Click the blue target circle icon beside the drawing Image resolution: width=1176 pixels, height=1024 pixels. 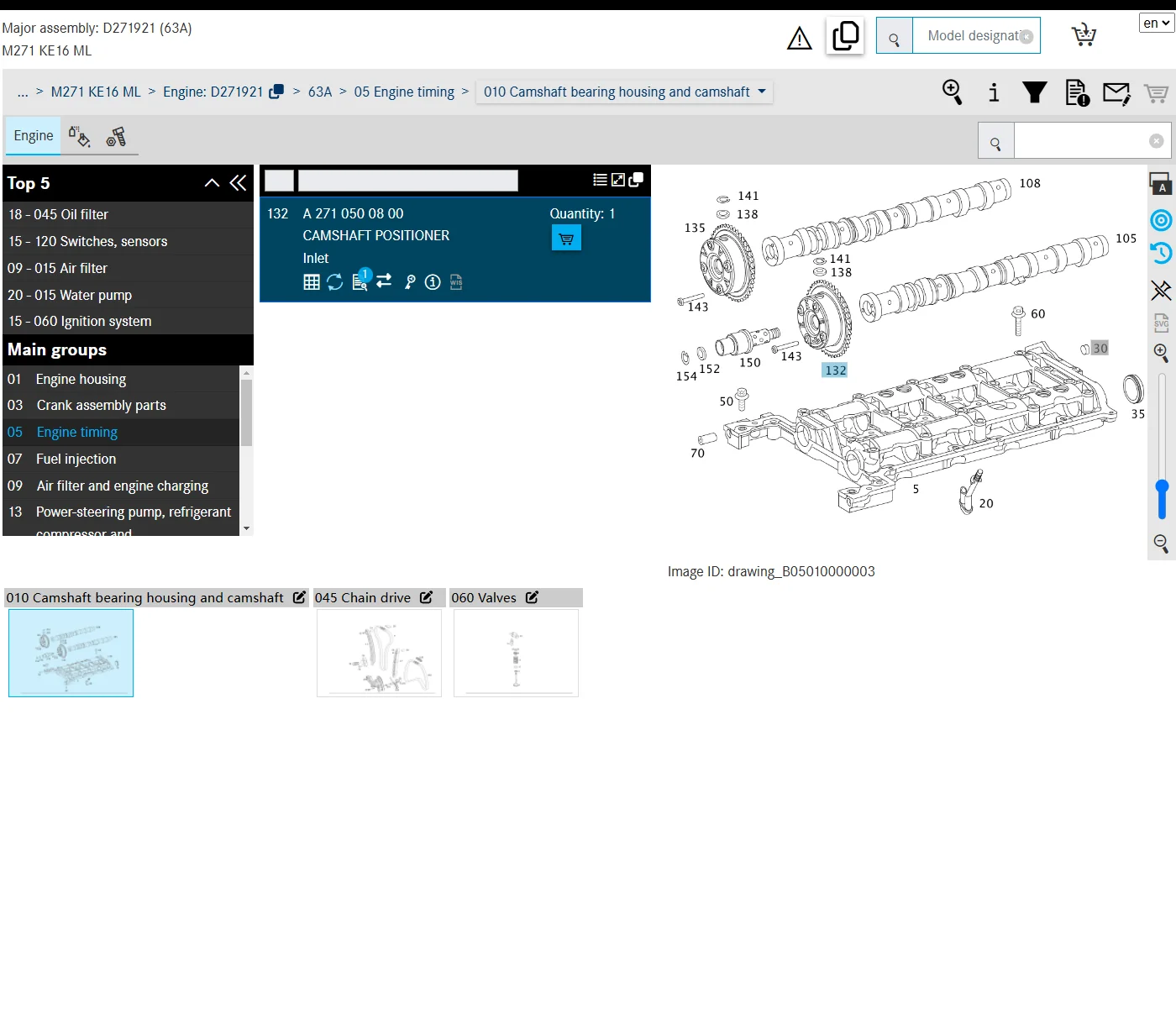pos(1161,220)
